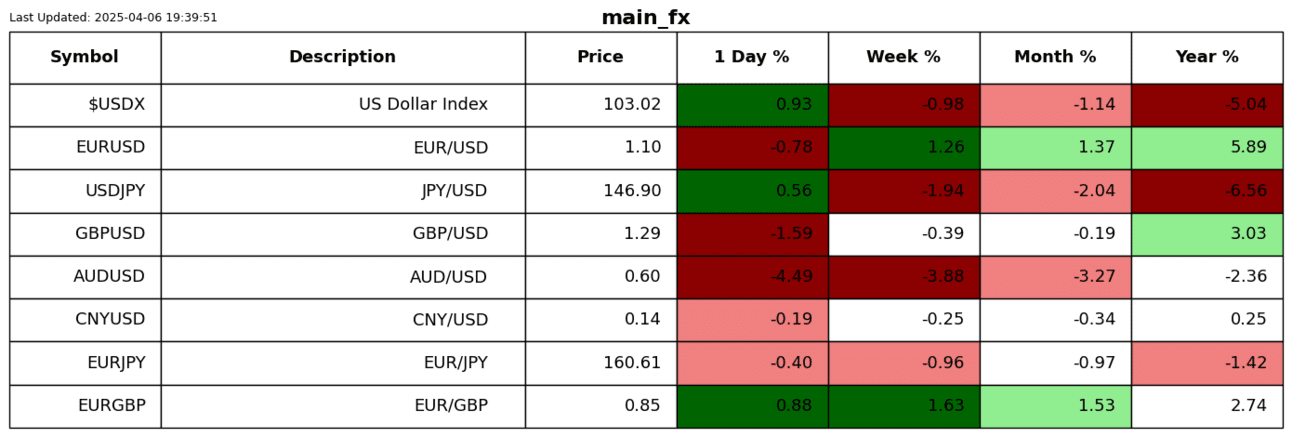
Task: Click the Price column header
Action: click(600, 57)
